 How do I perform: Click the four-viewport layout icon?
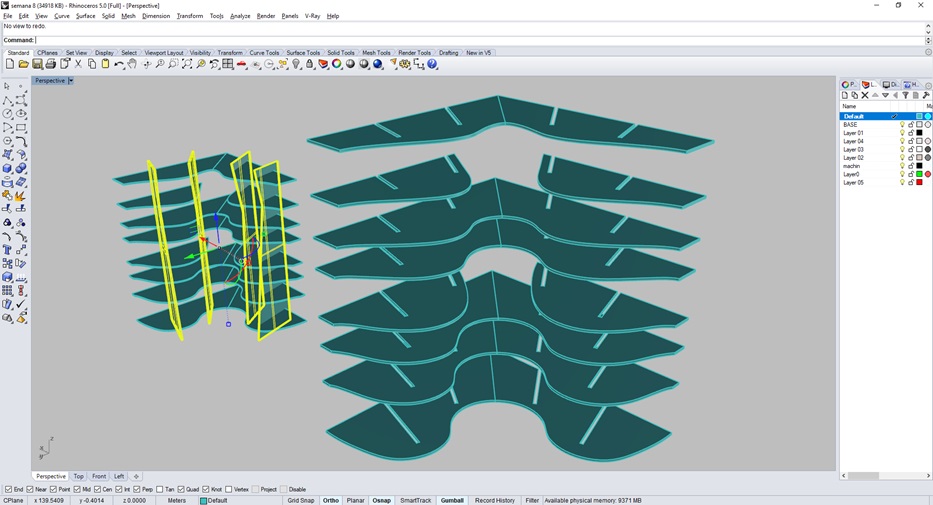click(x=228, y=64)
